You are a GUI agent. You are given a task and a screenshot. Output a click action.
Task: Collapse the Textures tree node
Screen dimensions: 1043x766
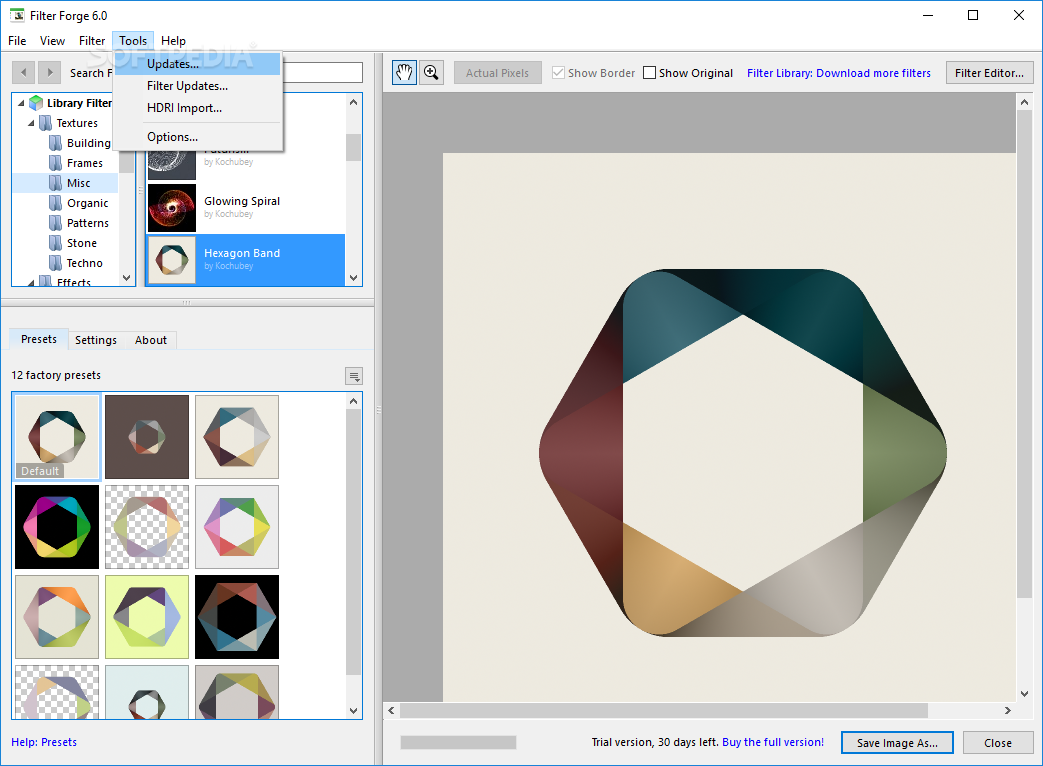point(31,123)
